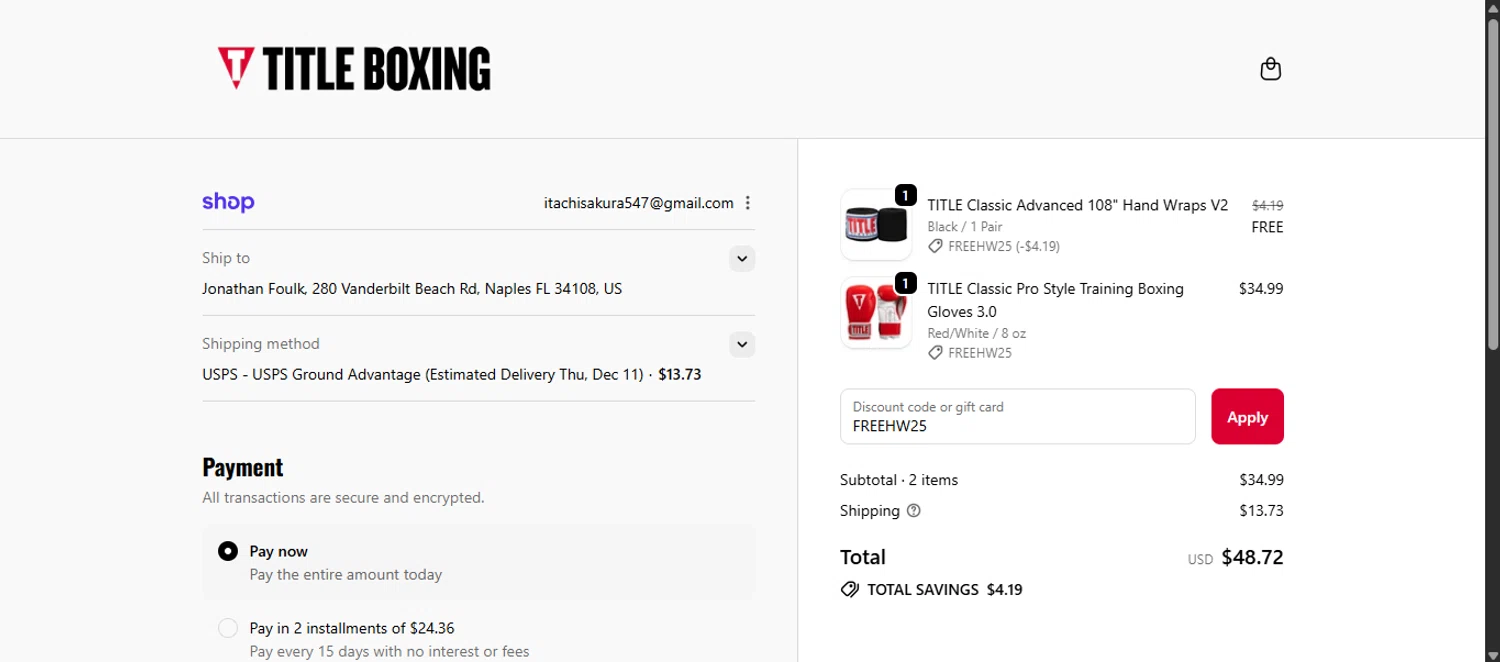Viewport: 1500px width, 662px height.
Task: Click the account email address
Action: (638, 203)
